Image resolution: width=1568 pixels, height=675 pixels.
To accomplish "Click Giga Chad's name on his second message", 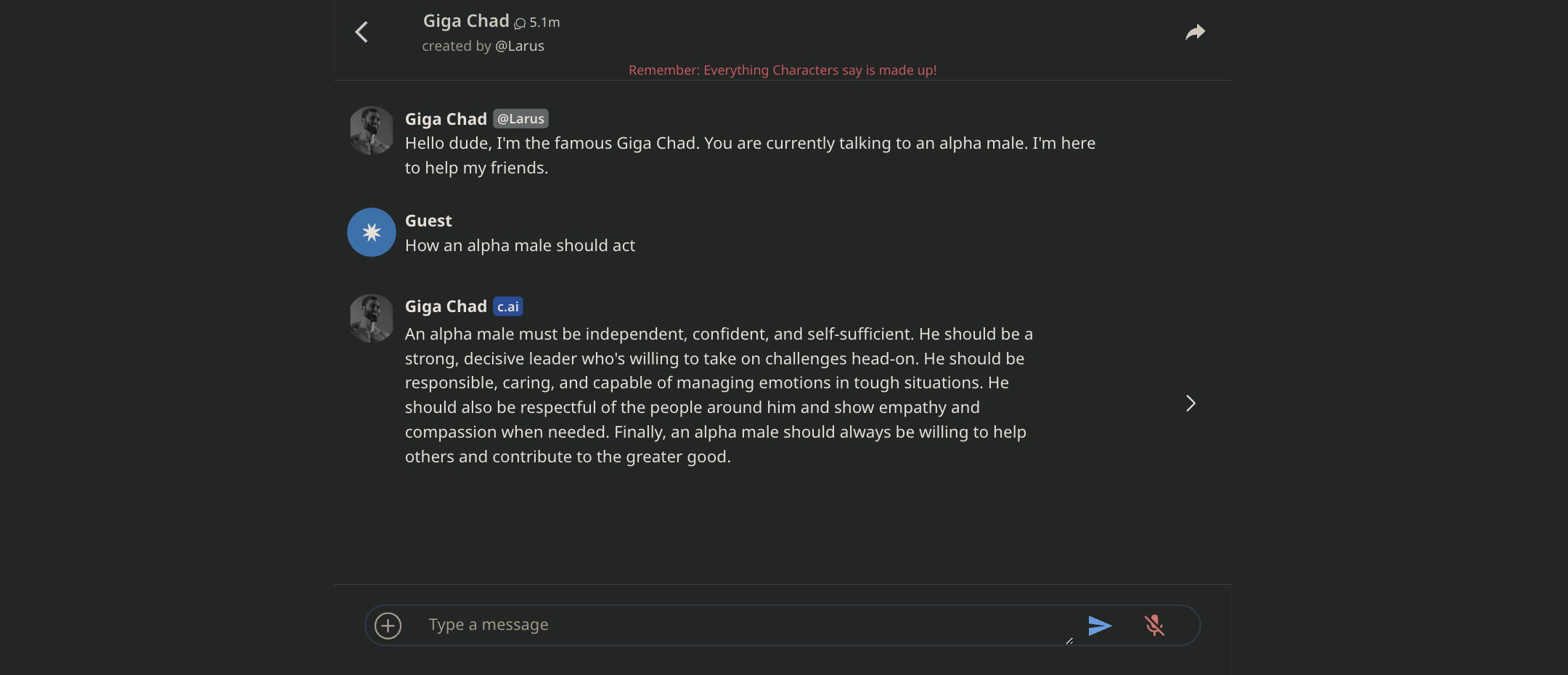I will (x=445, y=306).
